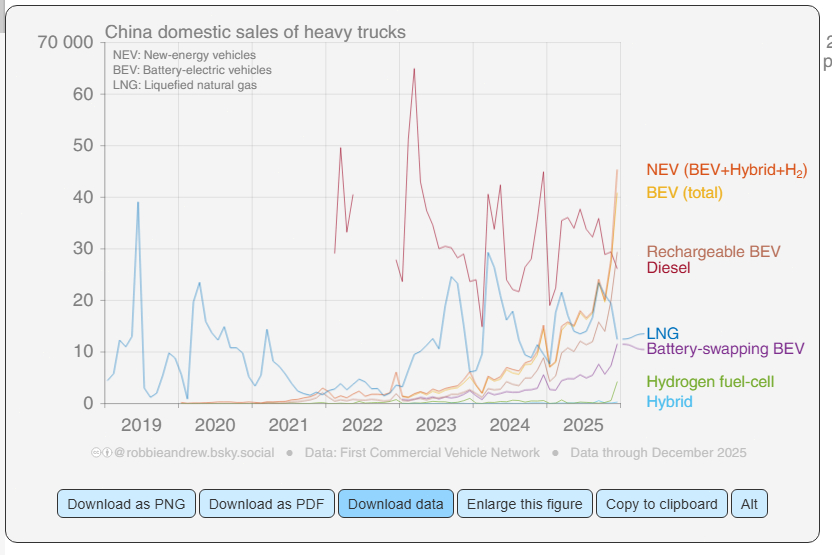The image size is (832, 555).
Task: Copy the chart to clipboard
Action: tap(661, 504)
